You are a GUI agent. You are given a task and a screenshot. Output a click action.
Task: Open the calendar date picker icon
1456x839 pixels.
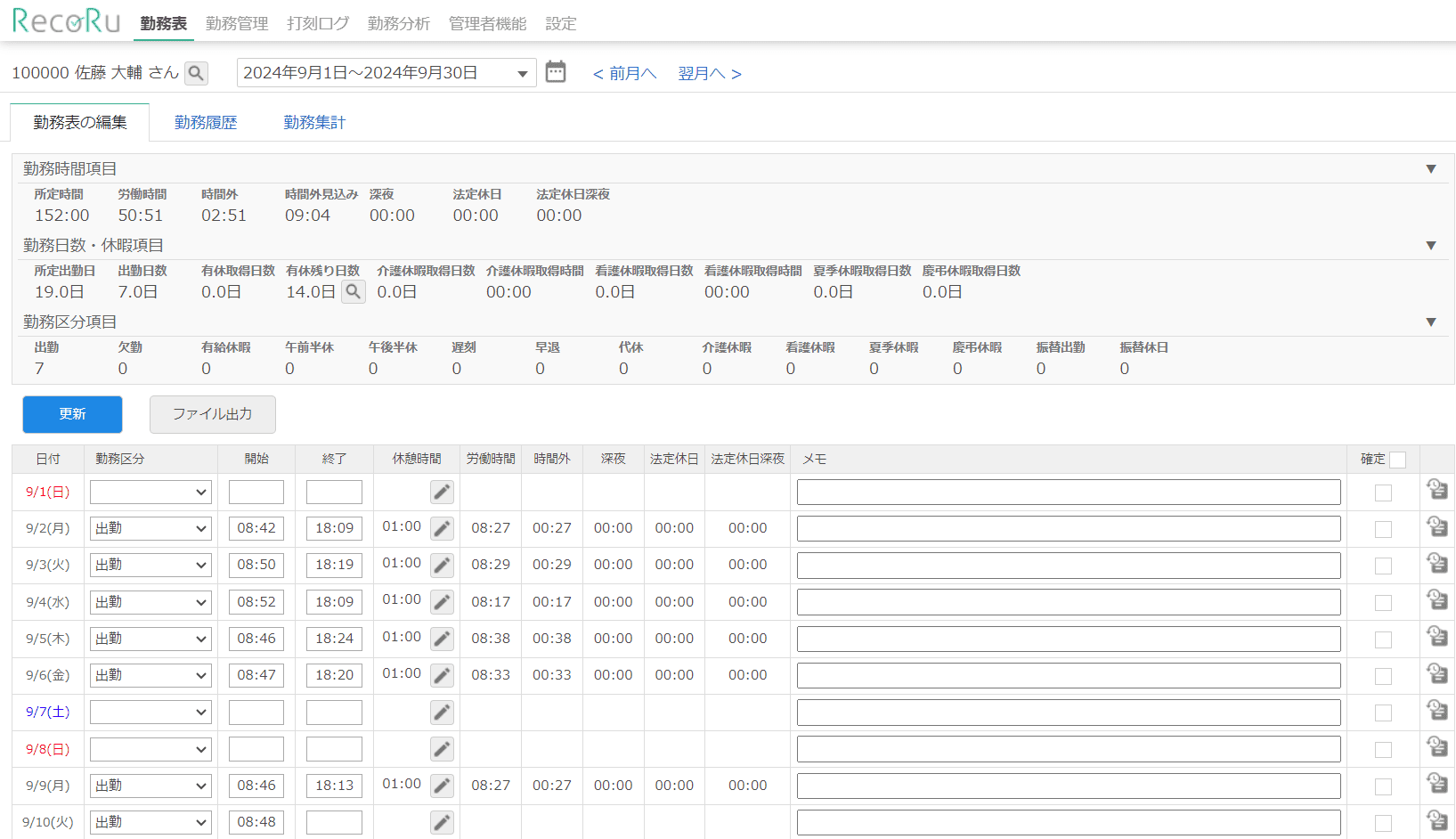pos(556,72)
